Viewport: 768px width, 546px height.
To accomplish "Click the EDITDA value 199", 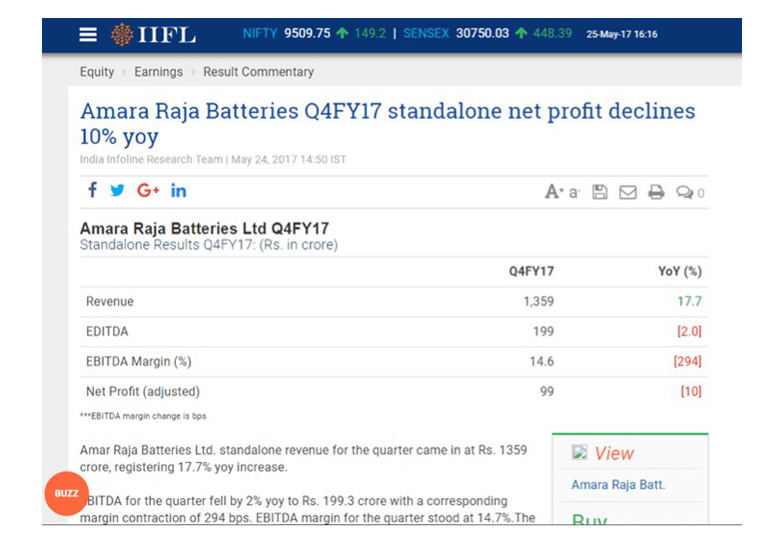I will (543, 332).
